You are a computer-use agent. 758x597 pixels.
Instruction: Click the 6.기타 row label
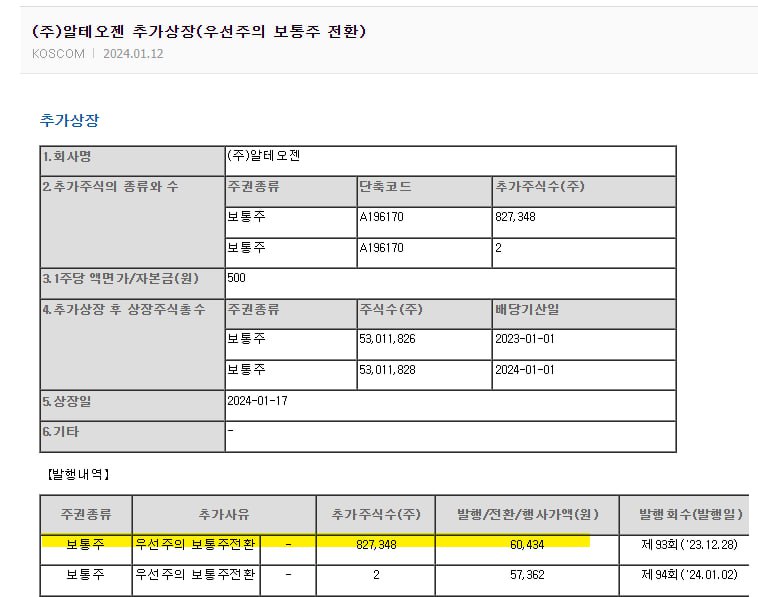coord(60,432)
